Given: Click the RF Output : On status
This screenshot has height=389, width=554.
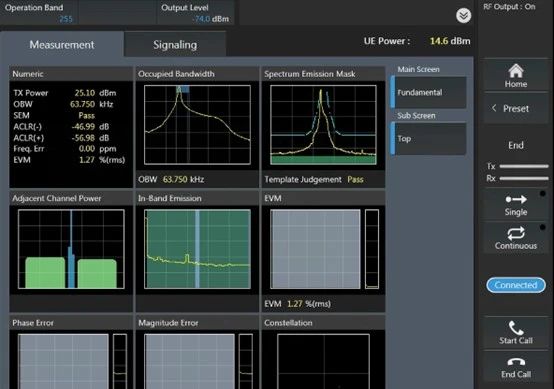Looking at the screenshot, I should click(x=509, y=7).
